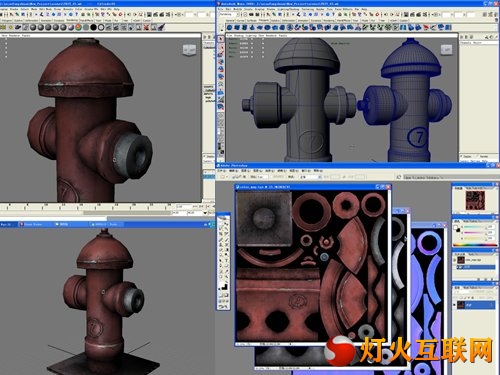Open the Help menu in left Maya window

tap(117, 9)
